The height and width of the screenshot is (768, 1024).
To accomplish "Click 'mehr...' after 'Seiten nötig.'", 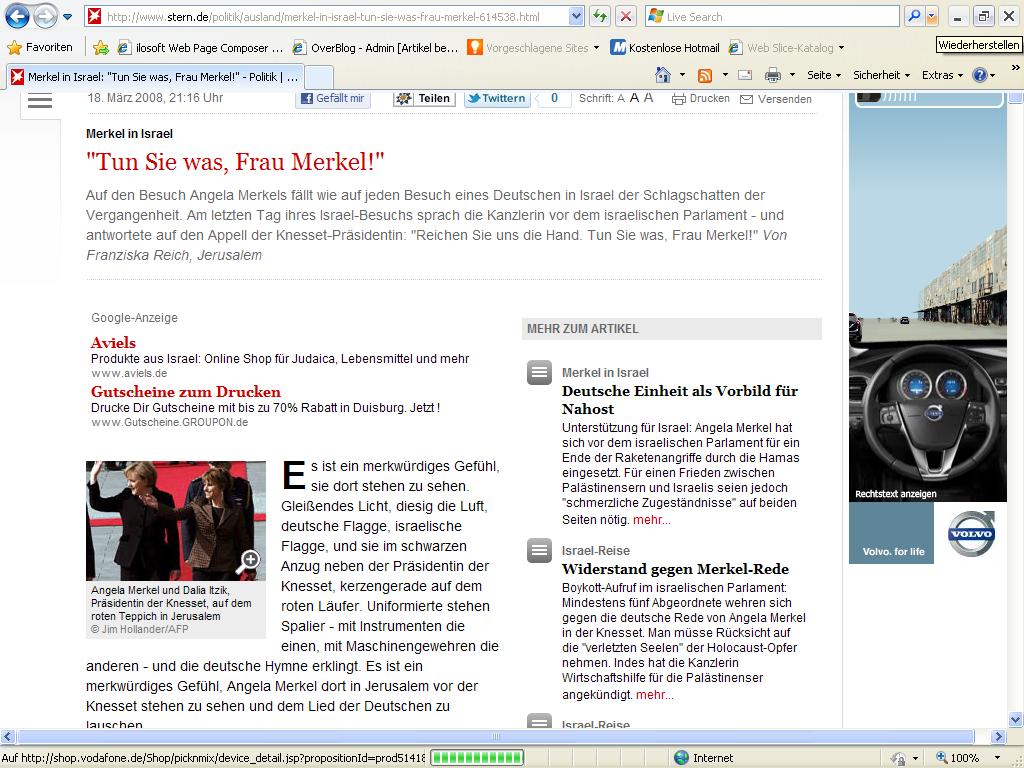I will 652,520.
